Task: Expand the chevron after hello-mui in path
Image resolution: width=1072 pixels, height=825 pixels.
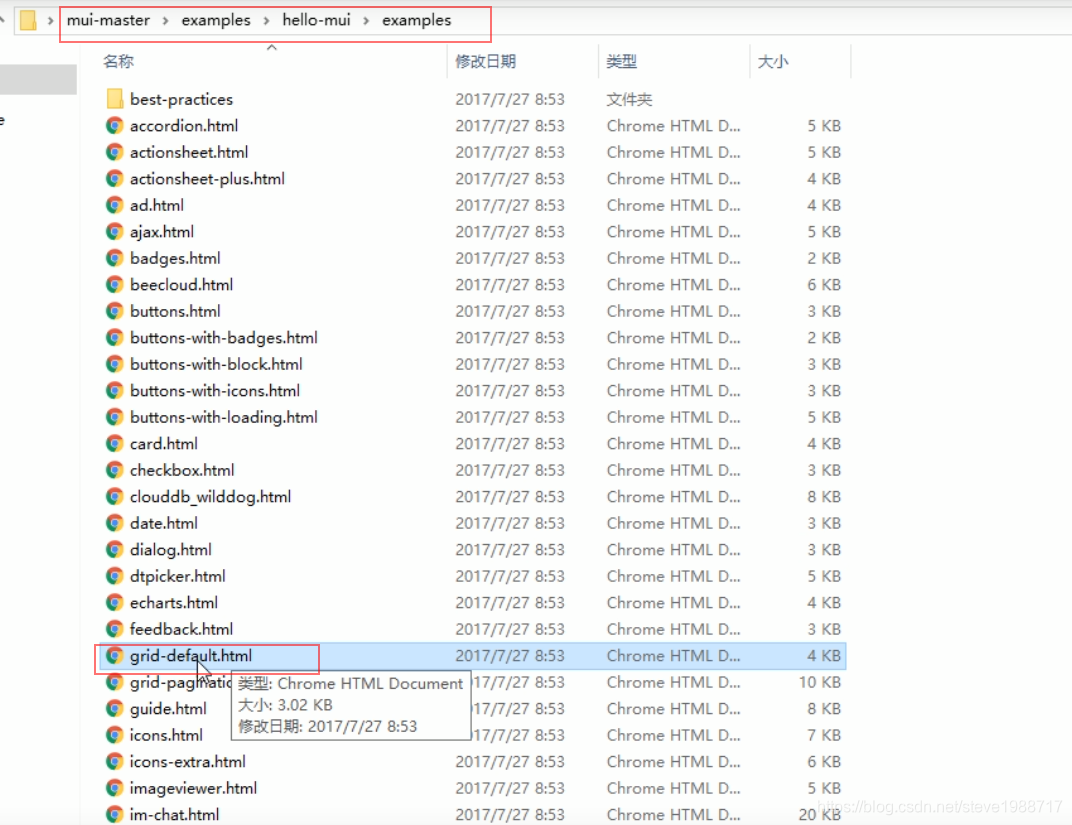Action: click(x=366, y=21)
